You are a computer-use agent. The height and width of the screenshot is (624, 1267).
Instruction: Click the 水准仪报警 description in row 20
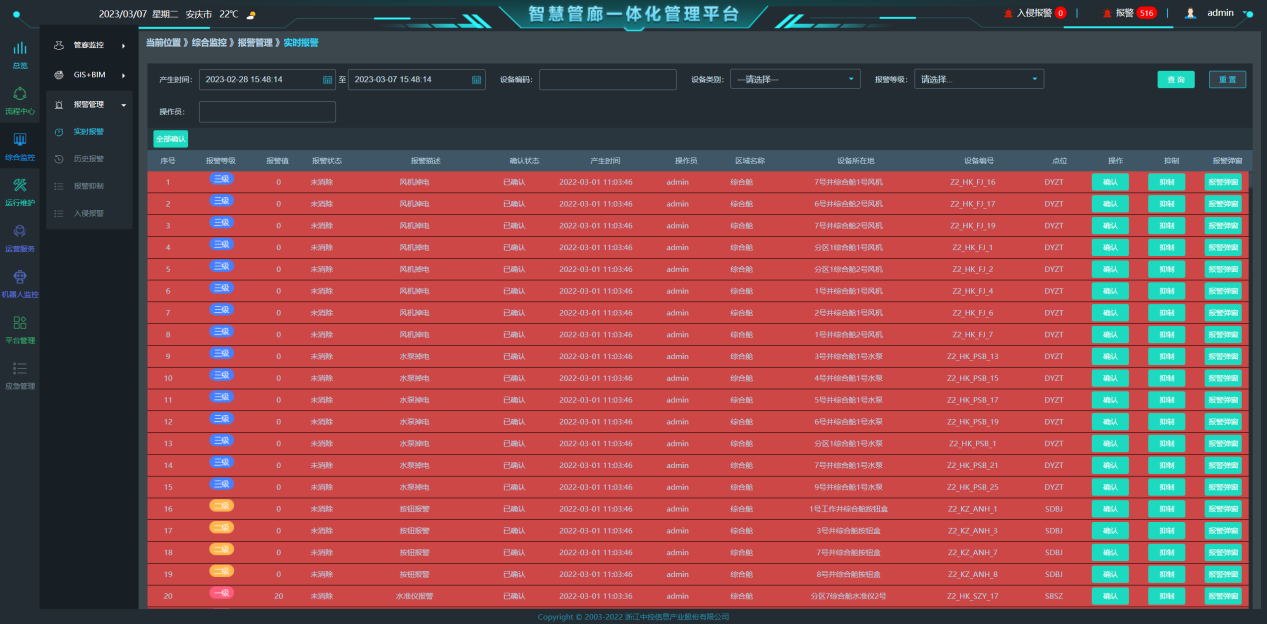[x=413, y=596]
